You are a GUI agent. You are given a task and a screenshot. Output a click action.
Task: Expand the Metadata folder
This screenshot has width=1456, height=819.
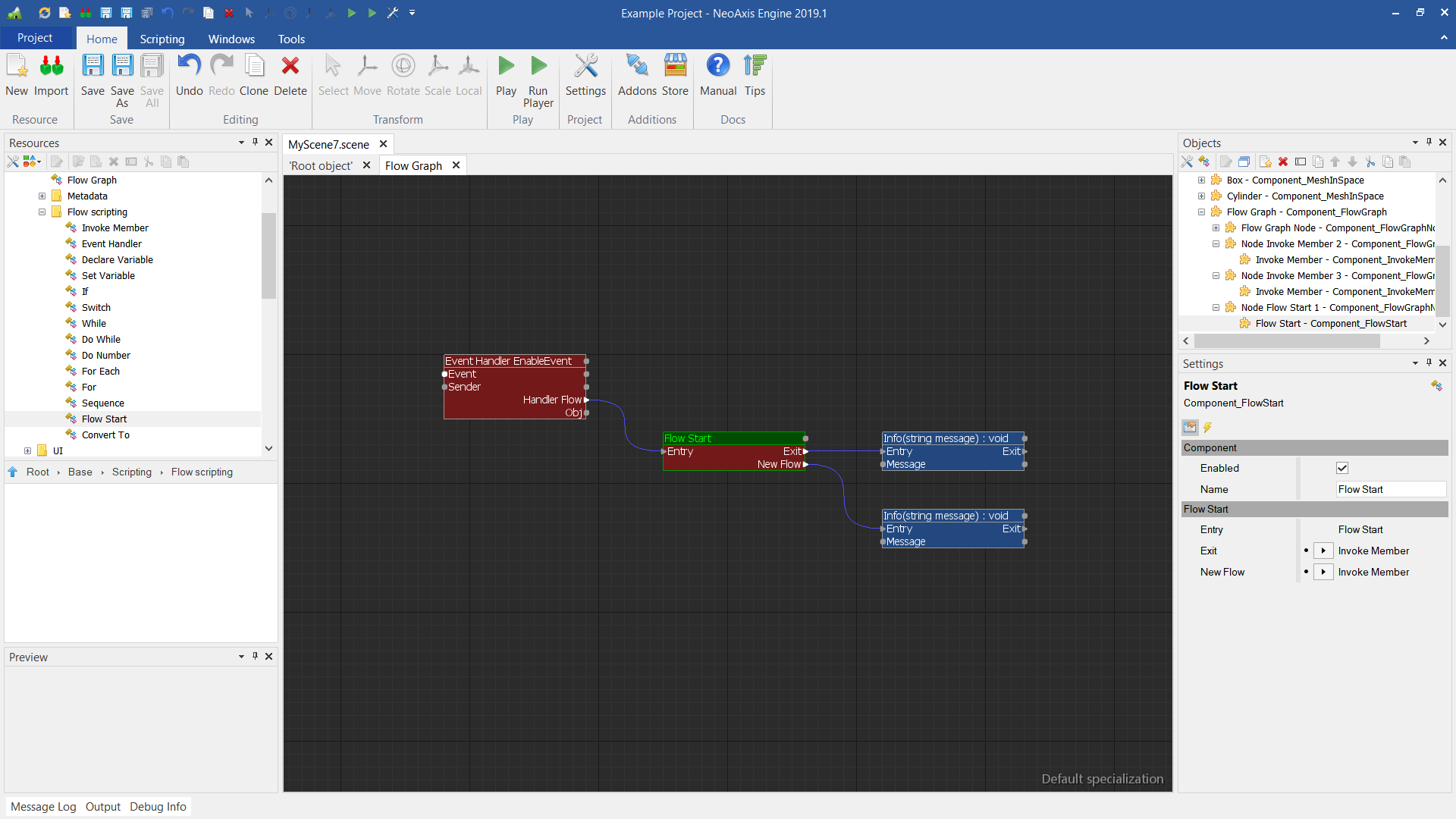point(42,196)
